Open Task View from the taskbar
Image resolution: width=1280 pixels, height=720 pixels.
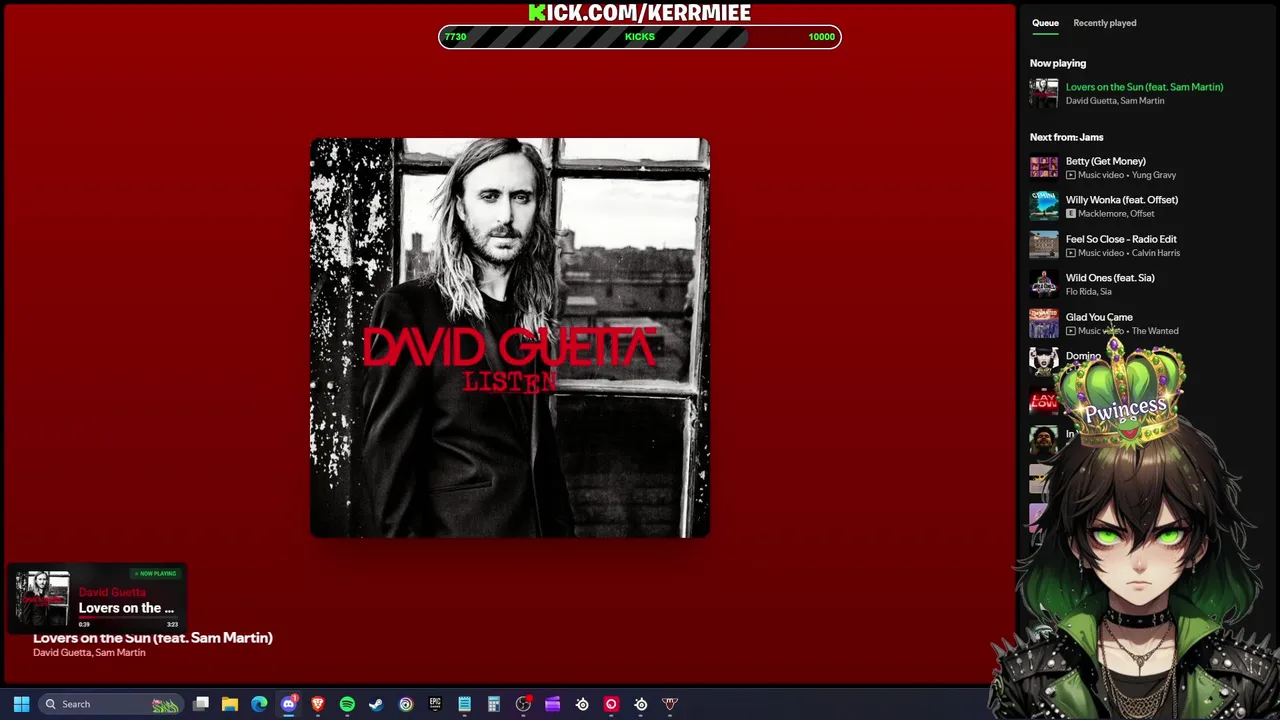(x=201, y=704)
